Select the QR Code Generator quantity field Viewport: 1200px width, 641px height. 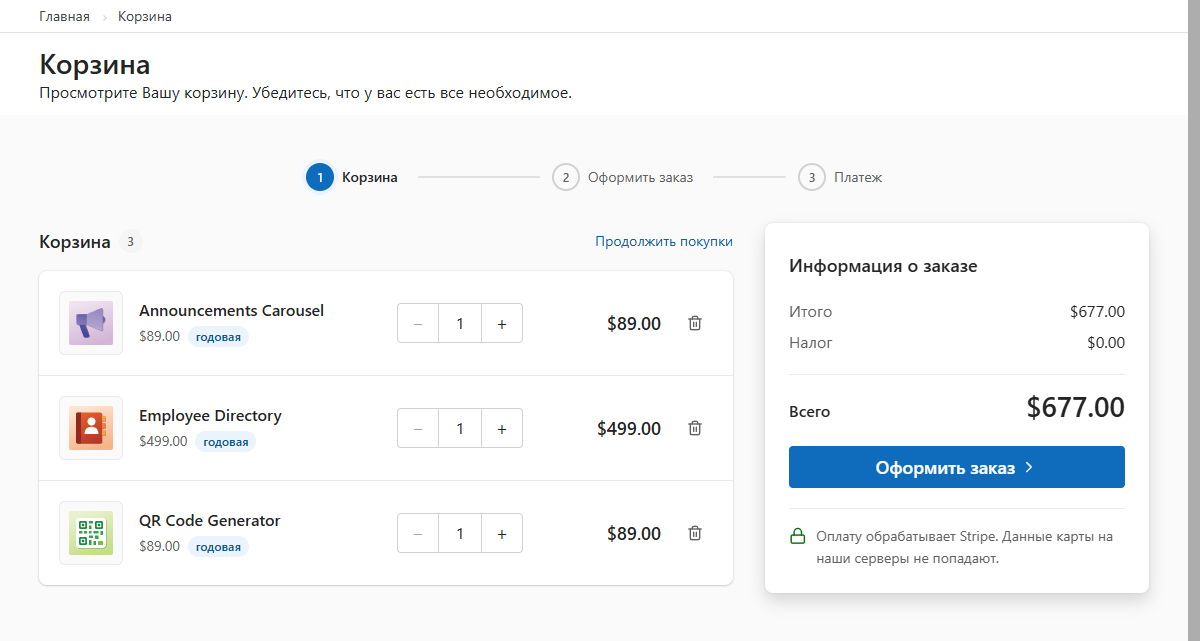click(460, 533)
